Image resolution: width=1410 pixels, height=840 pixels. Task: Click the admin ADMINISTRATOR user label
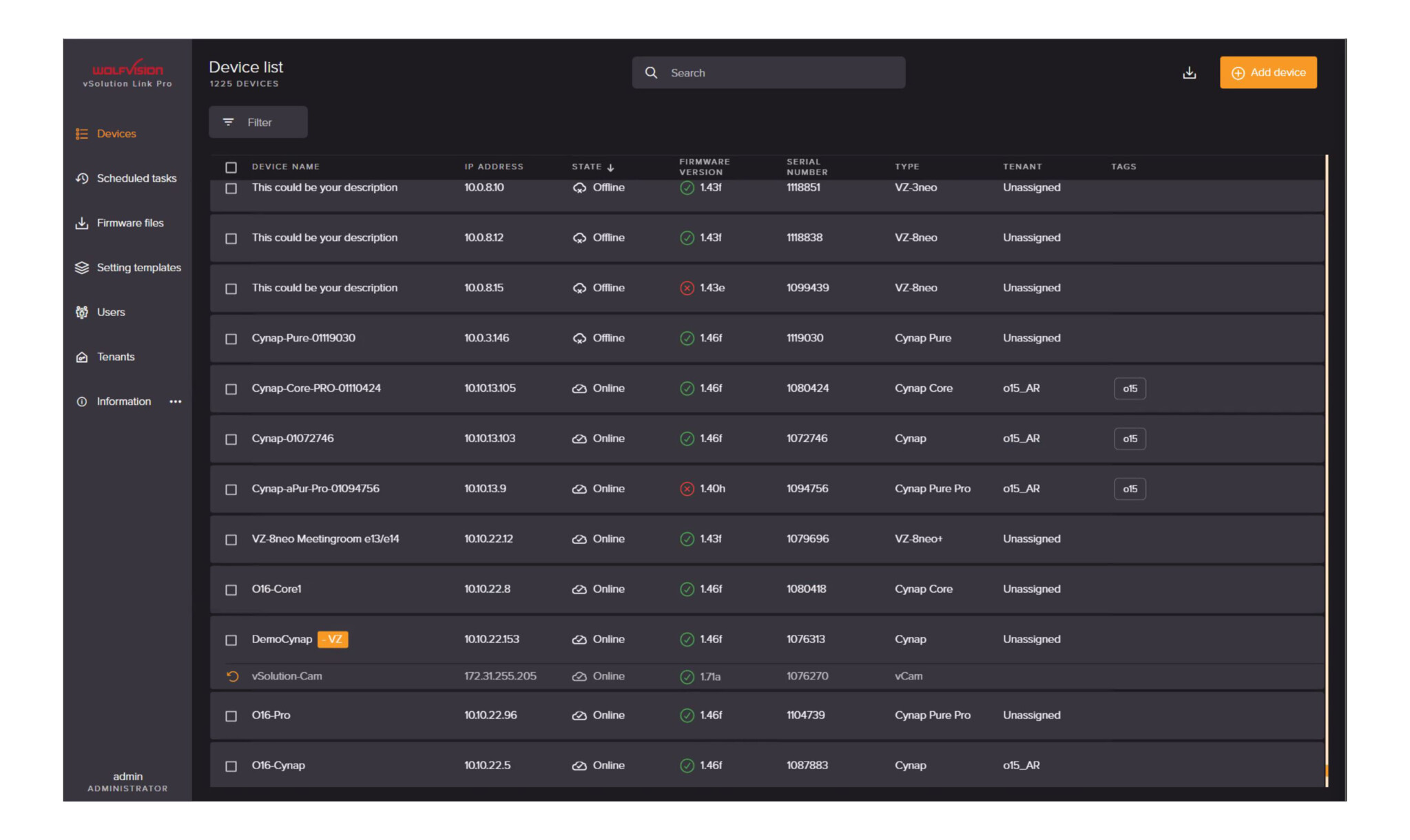(127, 781)
